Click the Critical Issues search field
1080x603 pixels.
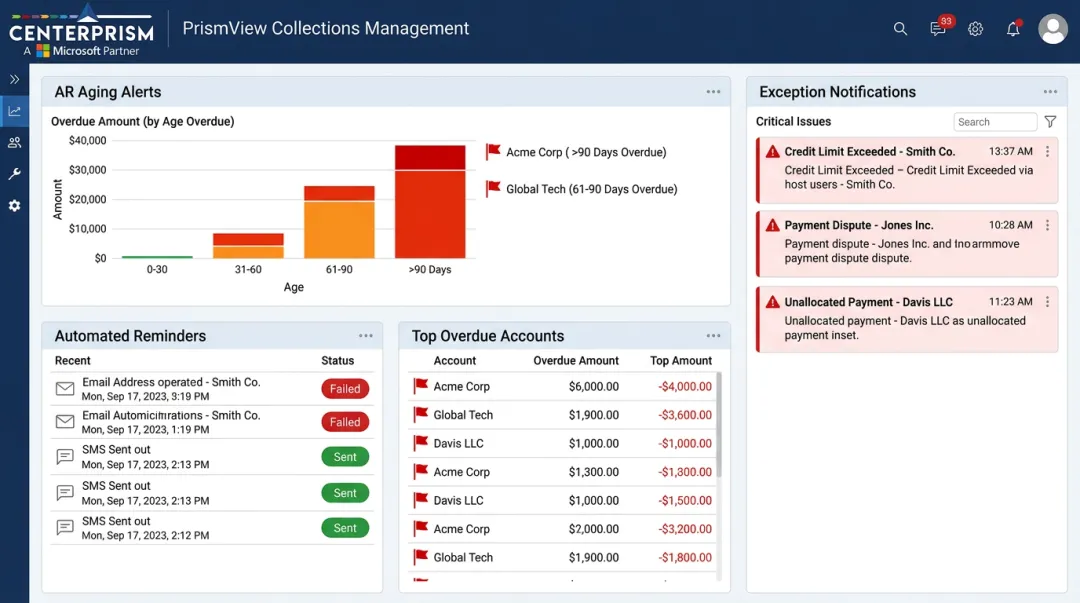coord(995,122)
